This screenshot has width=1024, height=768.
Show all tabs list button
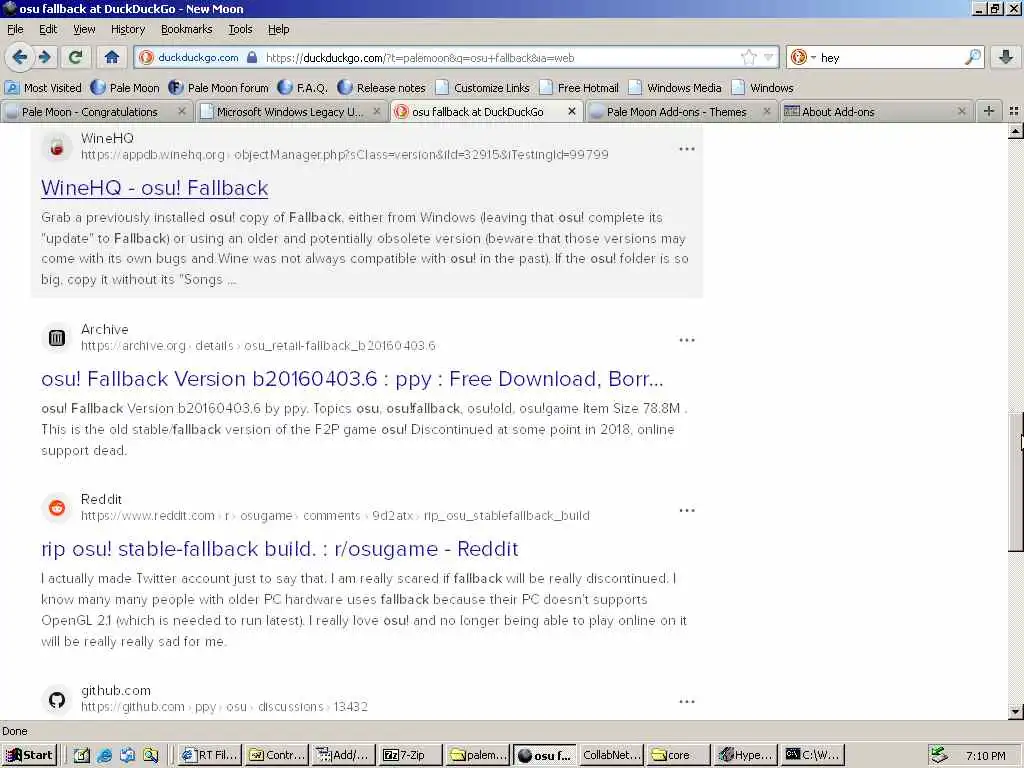pyautogui.click(x=1014, y=112)
